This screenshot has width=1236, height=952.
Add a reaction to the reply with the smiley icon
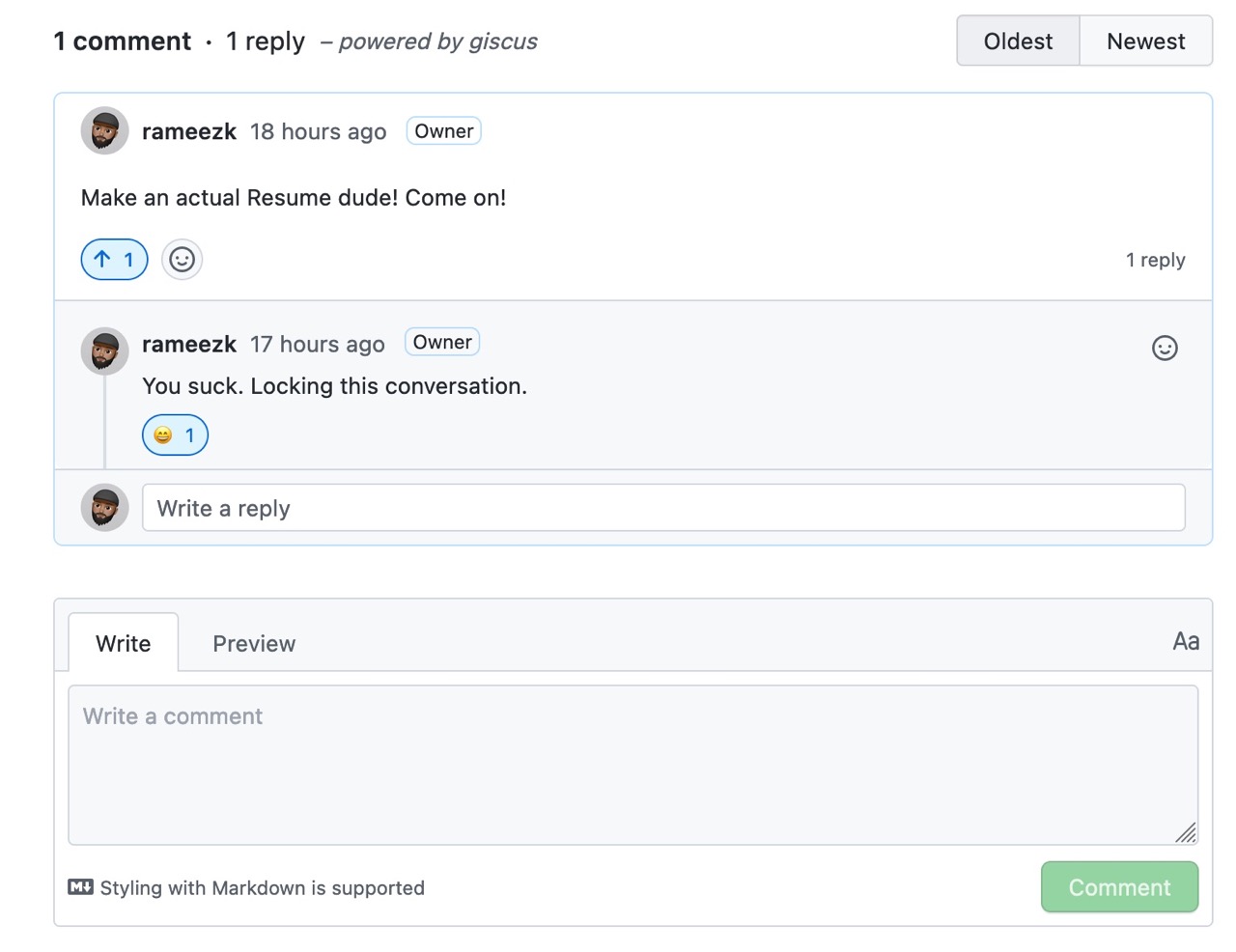point(1165,348)
